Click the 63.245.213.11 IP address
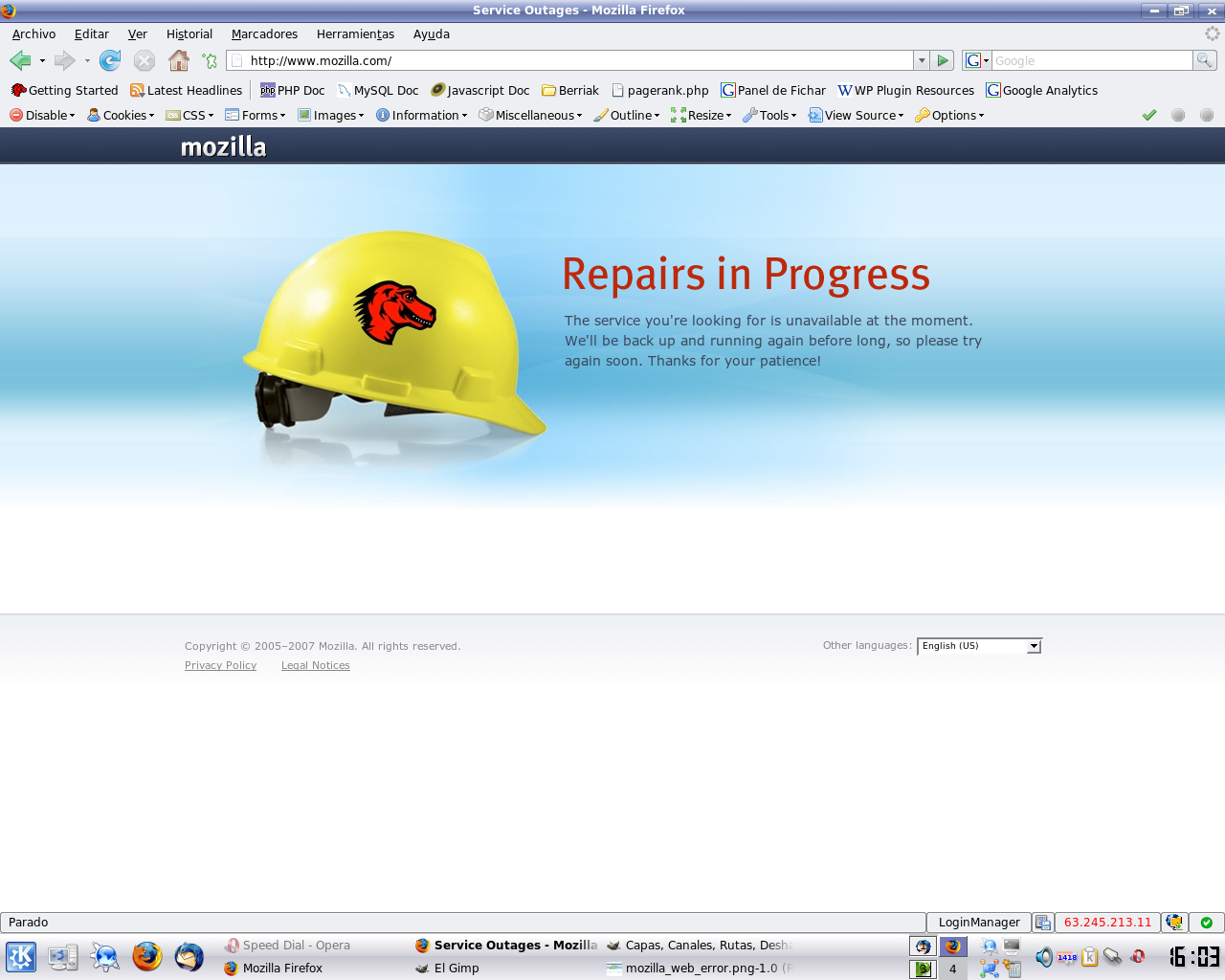Screen dimensions: 1225x980 pyautogui.click(x=1108, y=923)
